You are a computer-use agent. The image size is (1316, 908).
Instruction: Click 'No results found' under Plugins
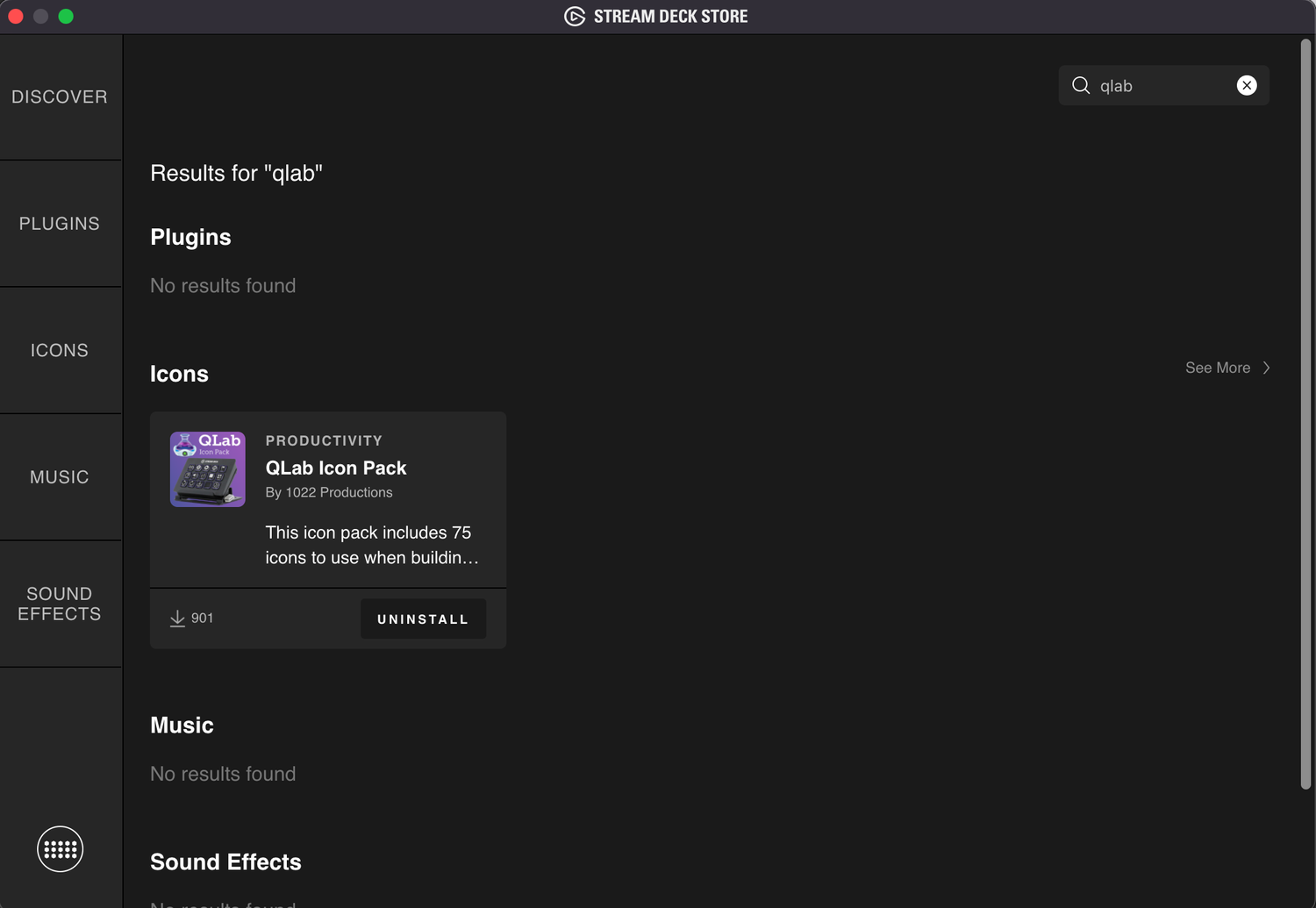tap(223, 286)
